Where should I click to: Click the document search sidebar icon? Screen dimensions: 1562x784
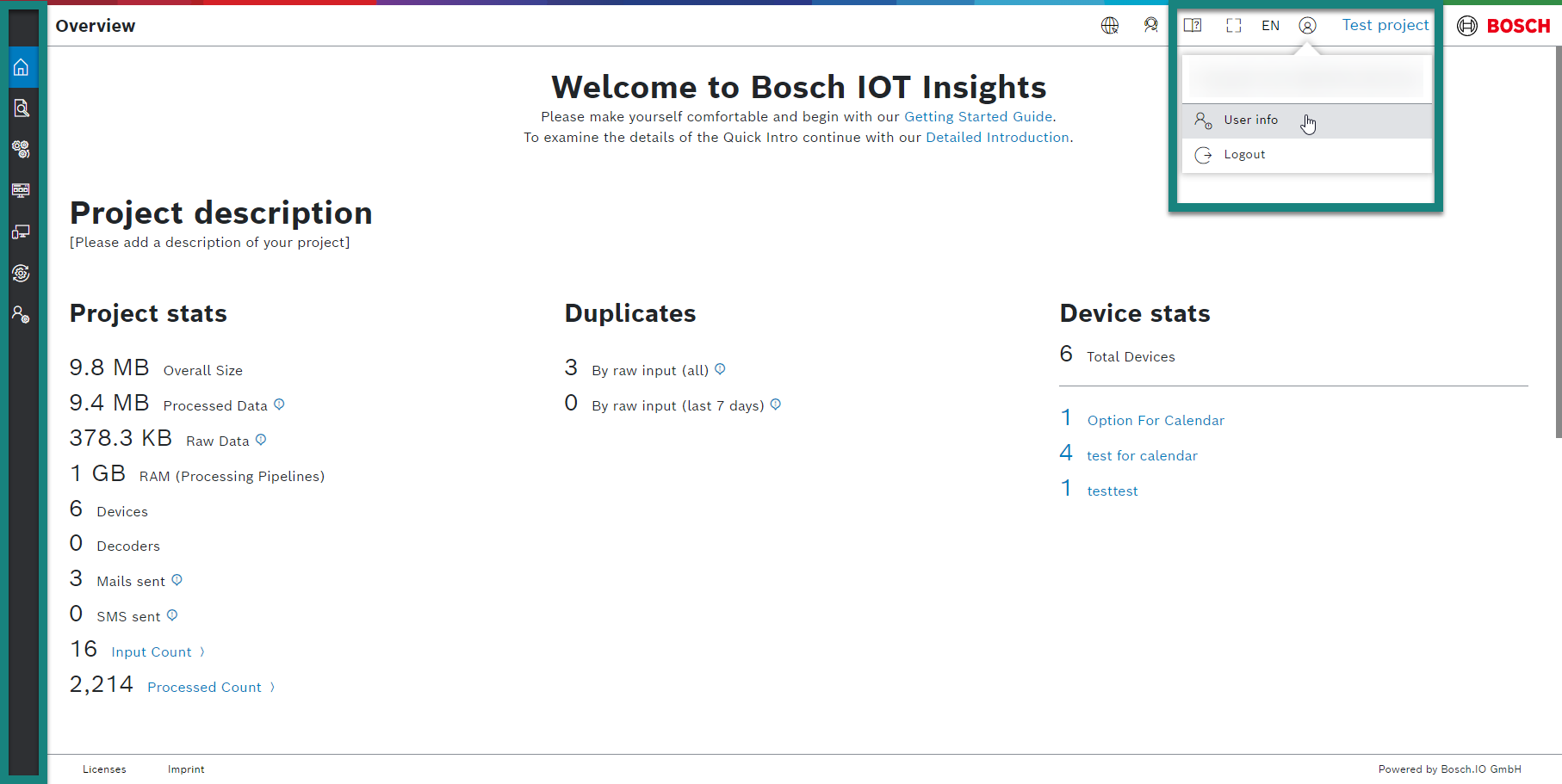pyautogui.click(x=22, y=108)
